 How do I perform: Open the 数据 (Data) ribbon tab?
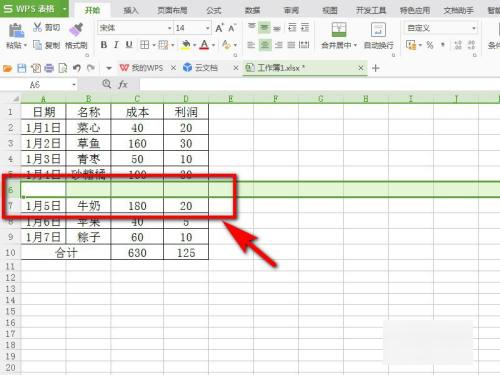point(252,10)
